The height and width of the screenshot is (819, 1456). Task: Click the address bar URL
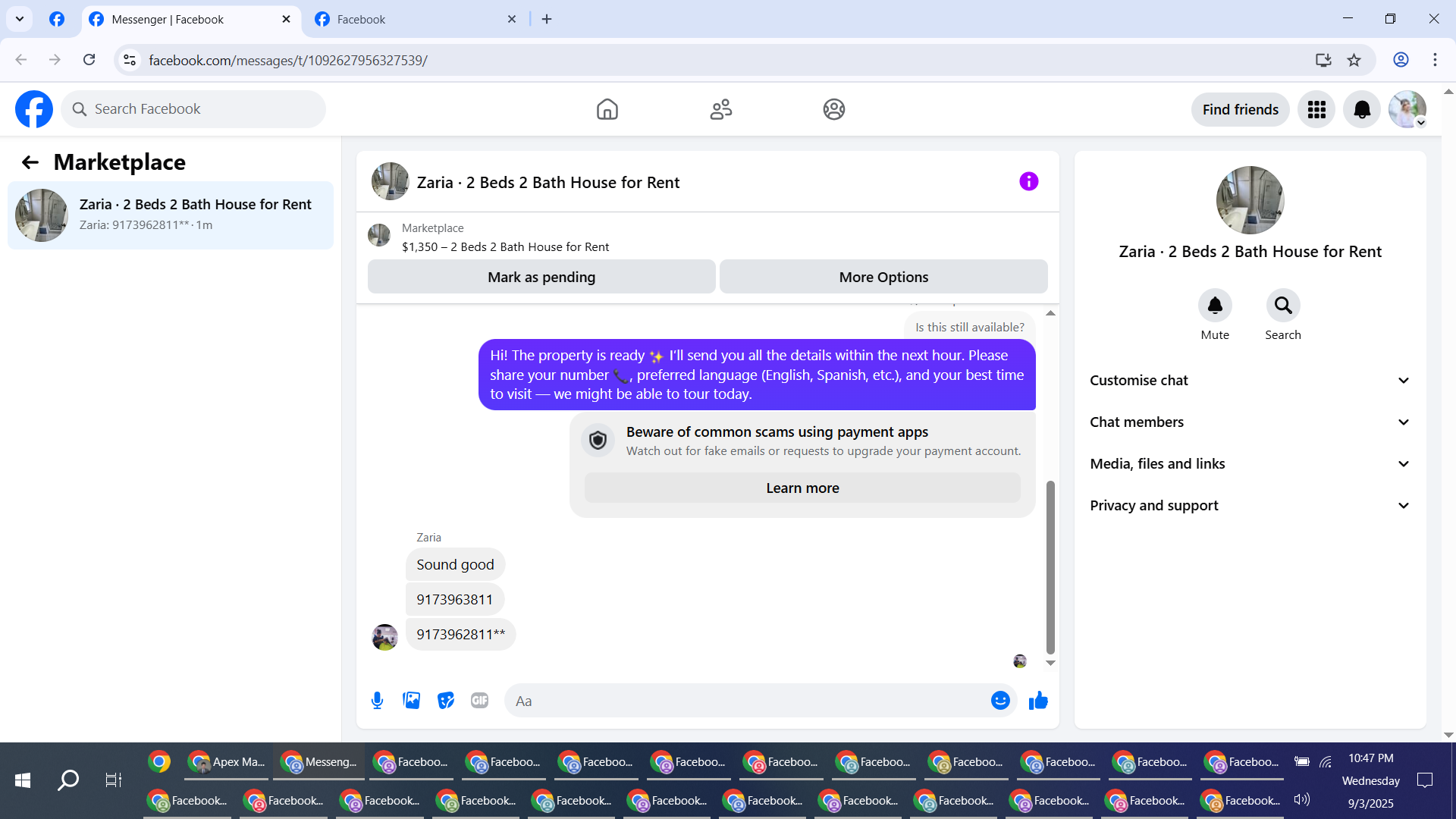(x=288, y=60)
